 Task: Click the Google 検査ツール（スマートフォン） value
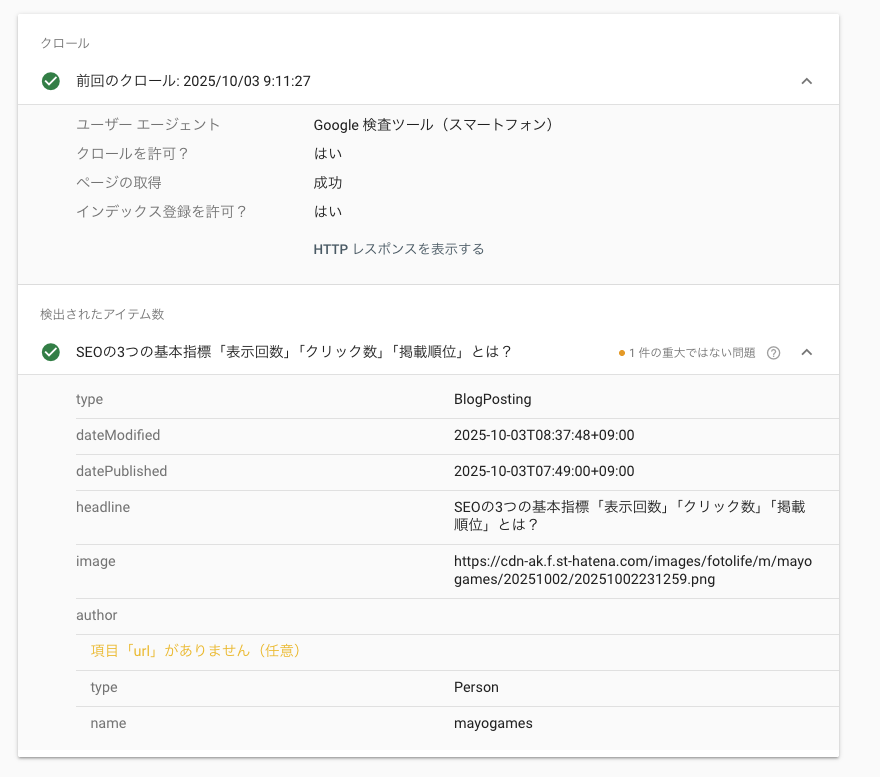[x=433, y=125]
